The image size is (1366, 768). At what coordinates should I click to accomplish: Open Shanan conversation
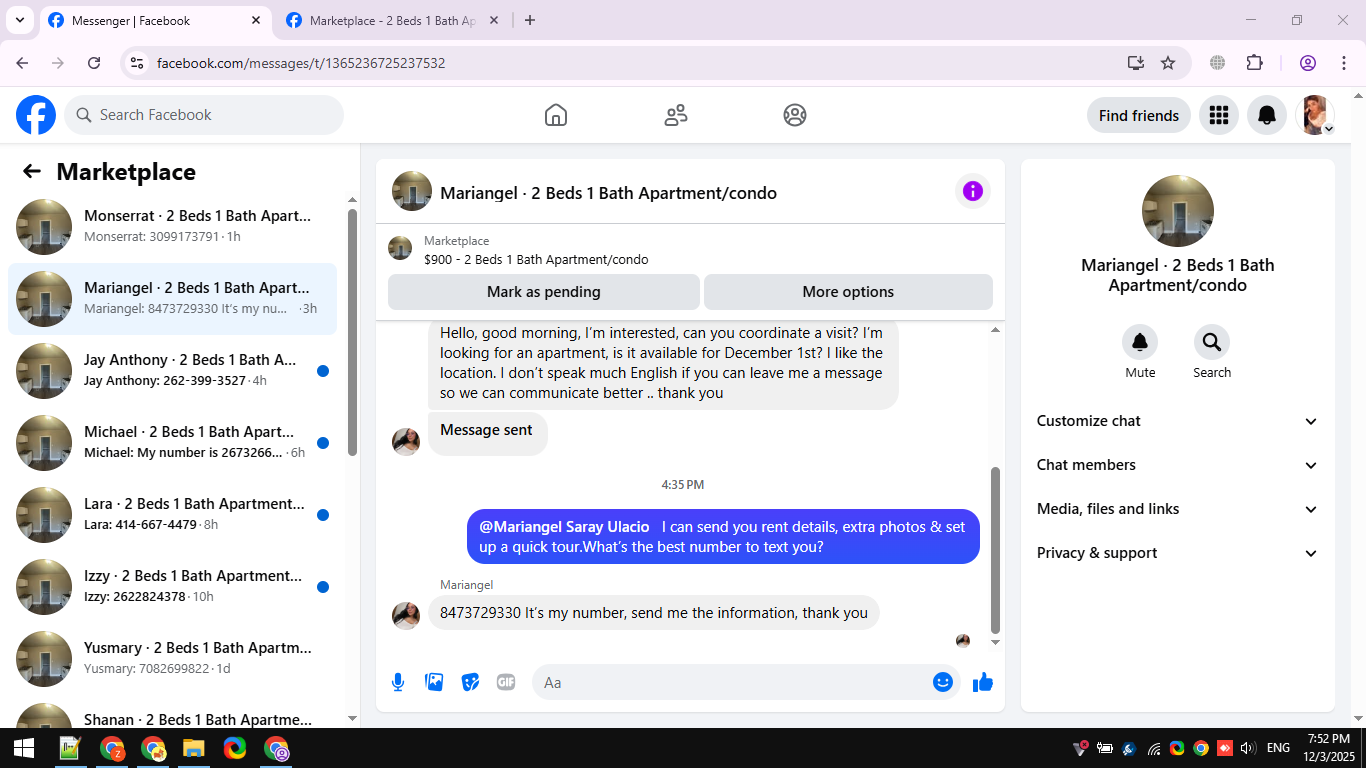[x=172, y=713]
